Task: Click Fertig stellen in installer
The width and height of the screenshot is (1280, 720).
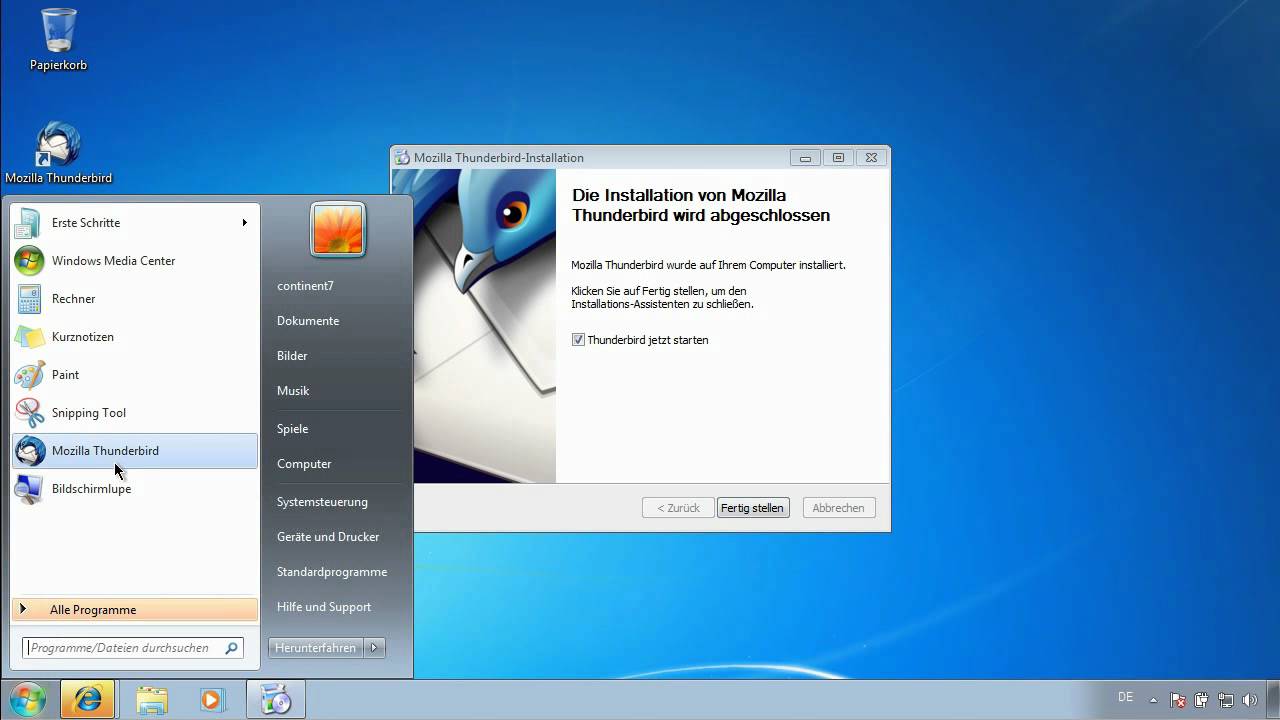Action: pos(753,508)
